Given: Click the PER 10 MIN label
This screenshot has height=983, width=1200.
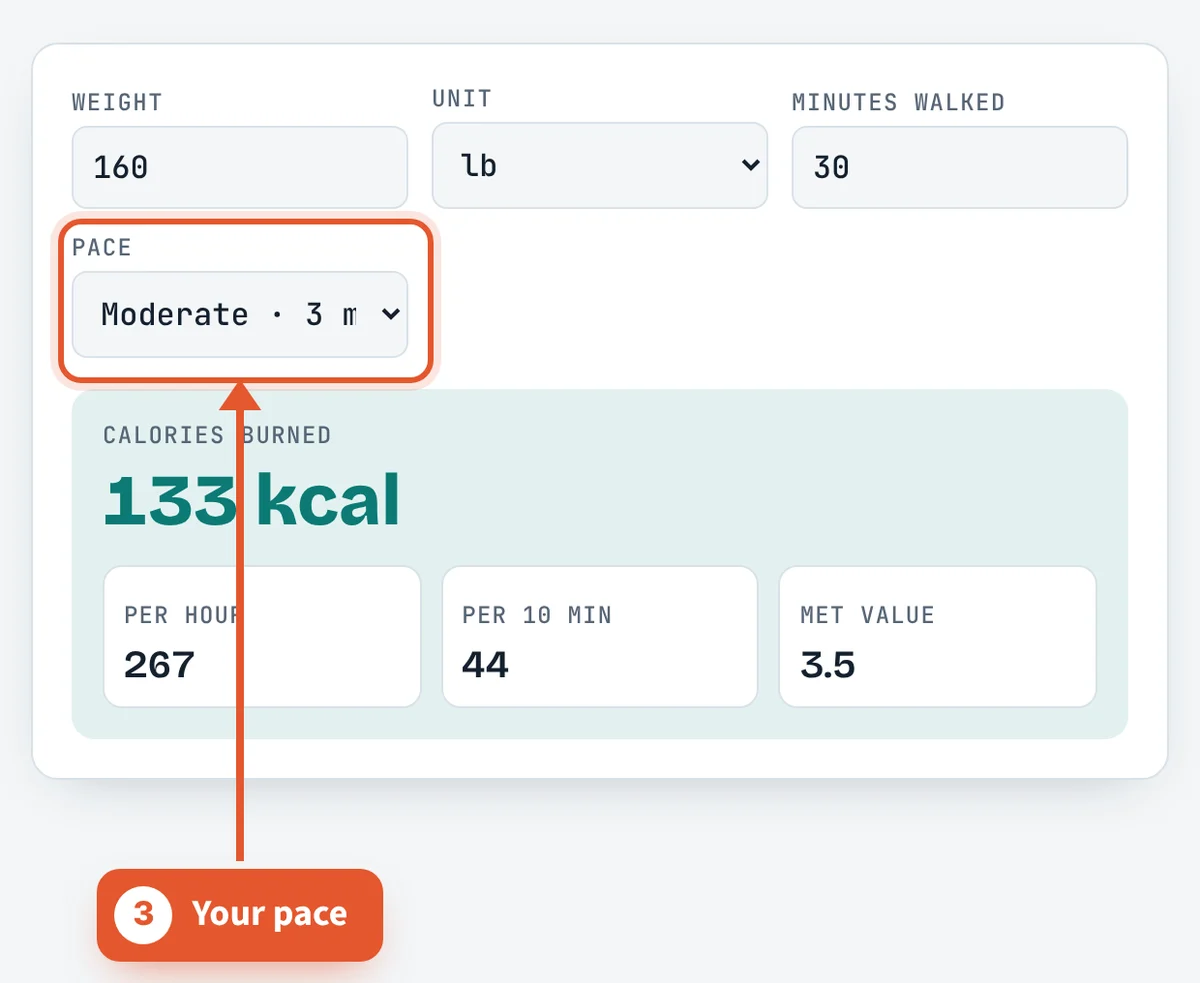Looking at the screenshot, I should click(x=537, y=615).
